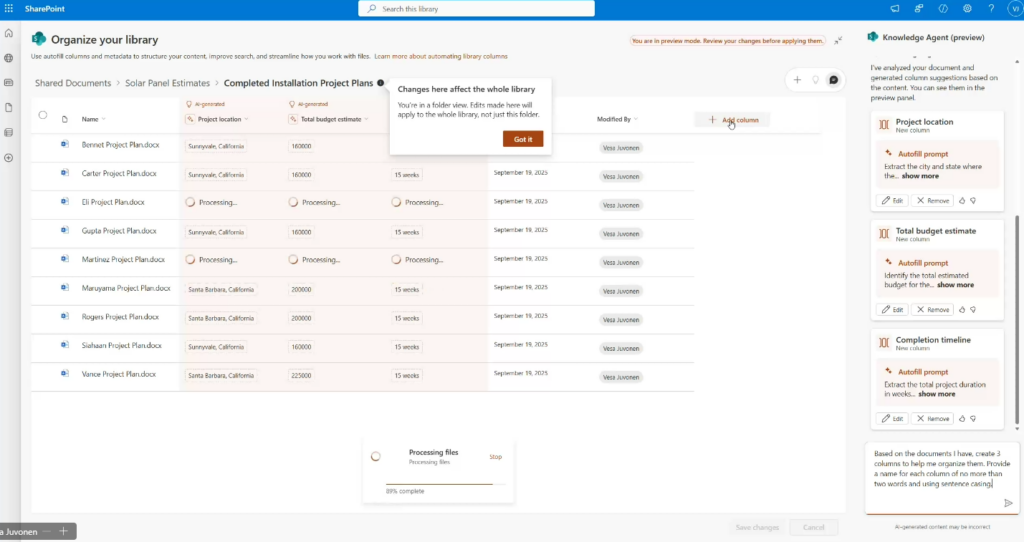Thumbs up the Total budget estimate suggestion
1024x542 pixels.
[x=962, y=310]
